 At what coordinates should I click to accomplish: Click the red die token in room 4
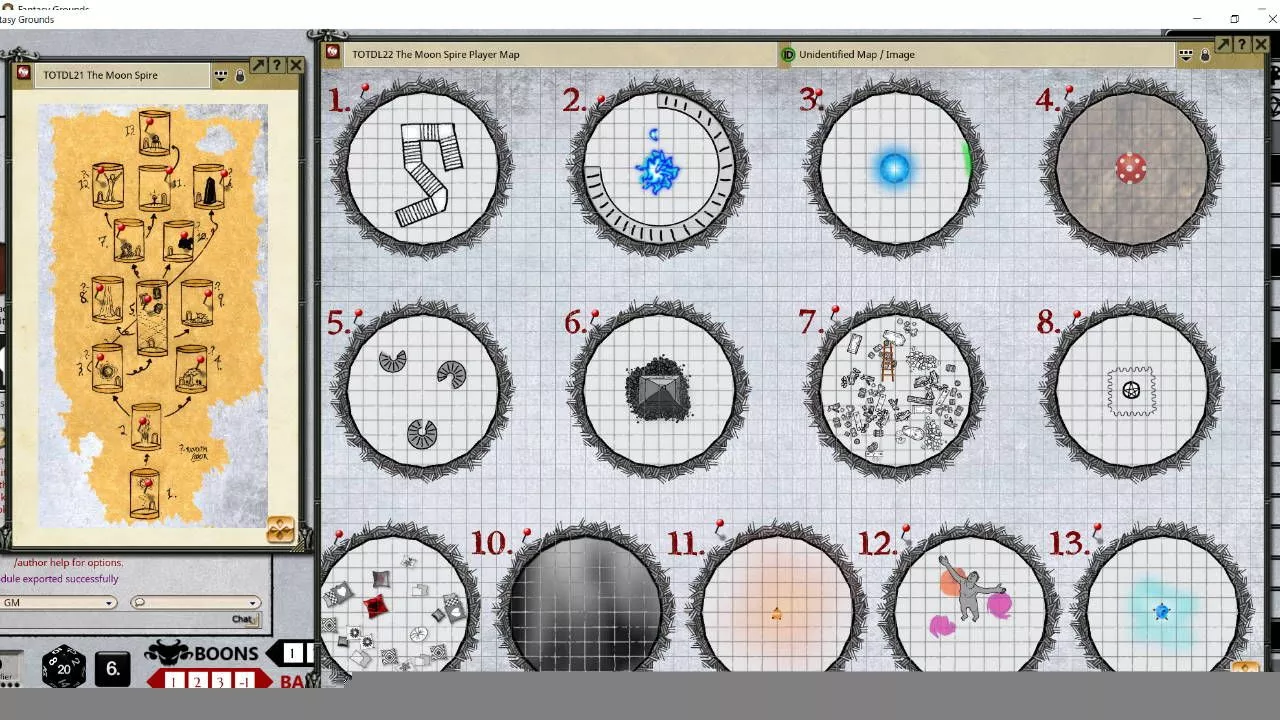1131,168
